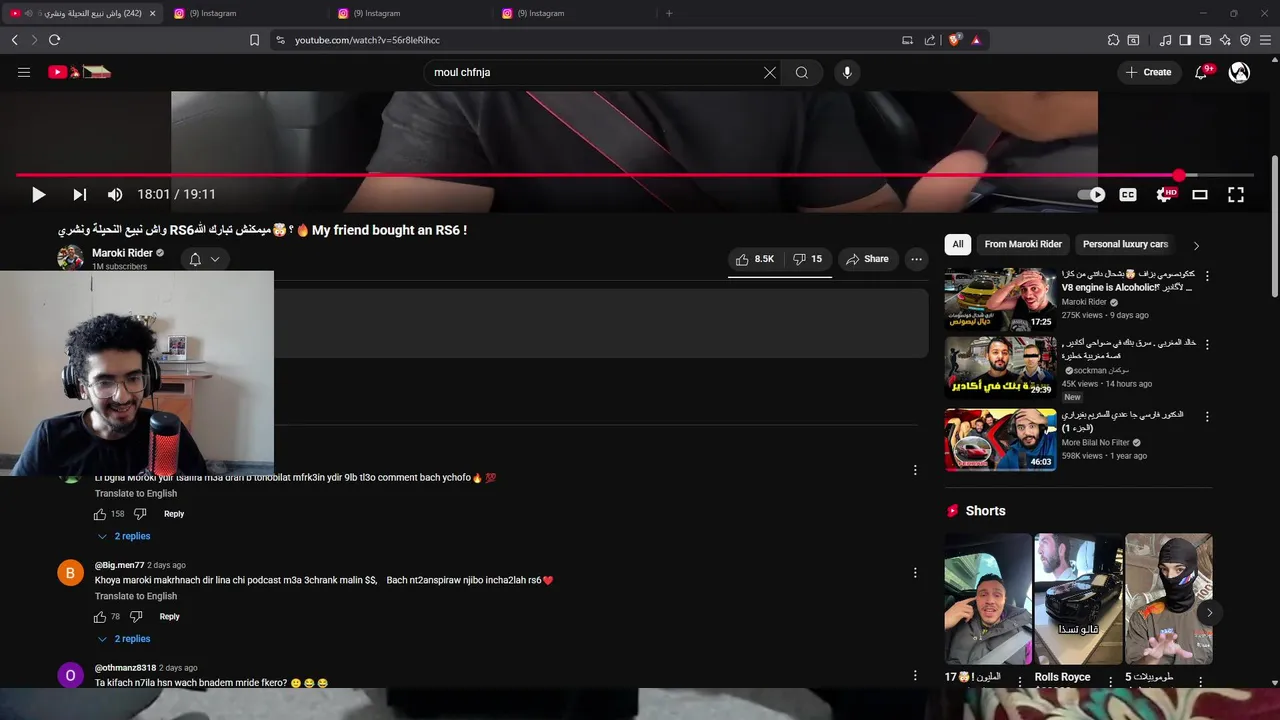Share the video
1280x720 pixels.
(x=867, y=259)
